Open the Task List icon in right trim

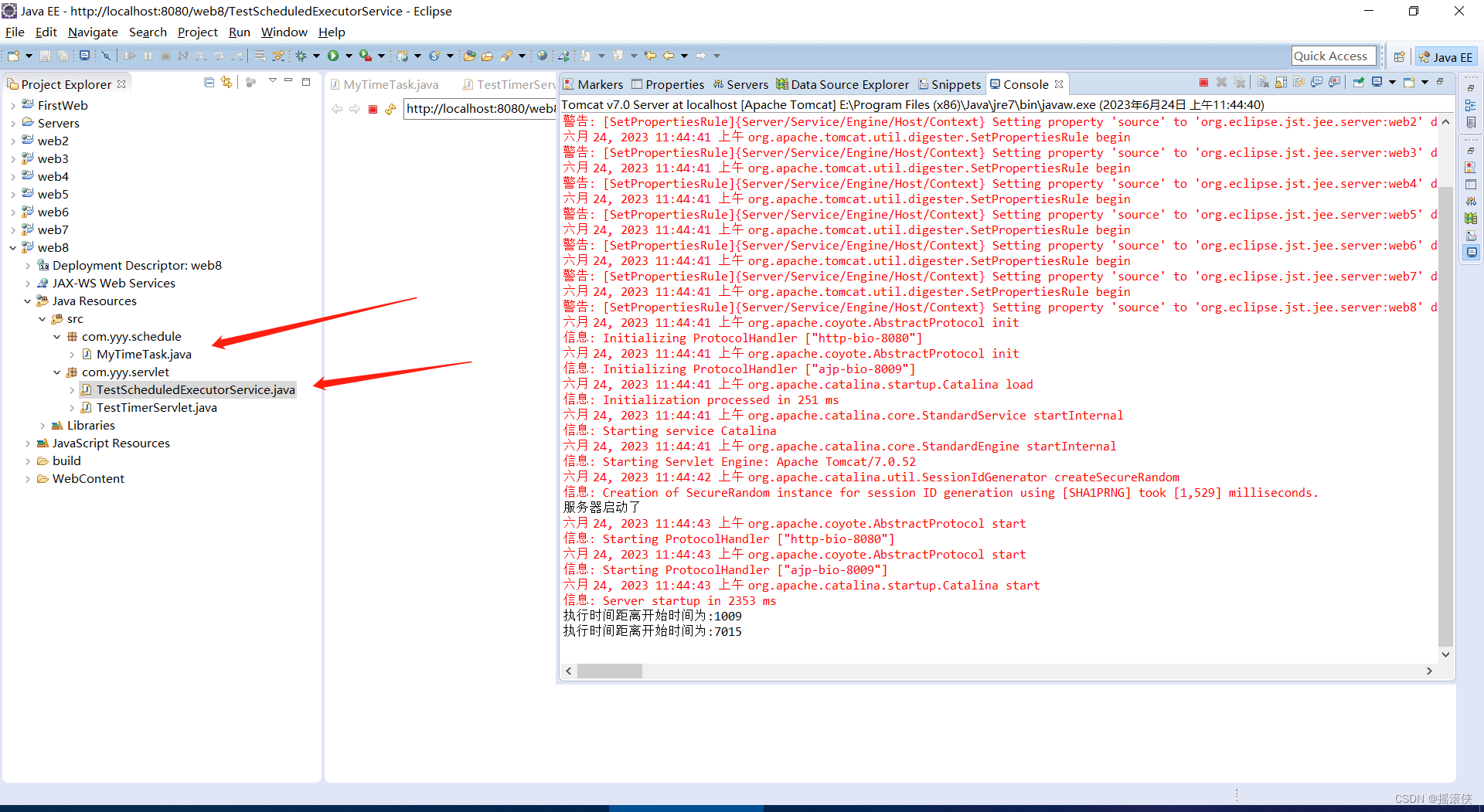coord(1471,122)
